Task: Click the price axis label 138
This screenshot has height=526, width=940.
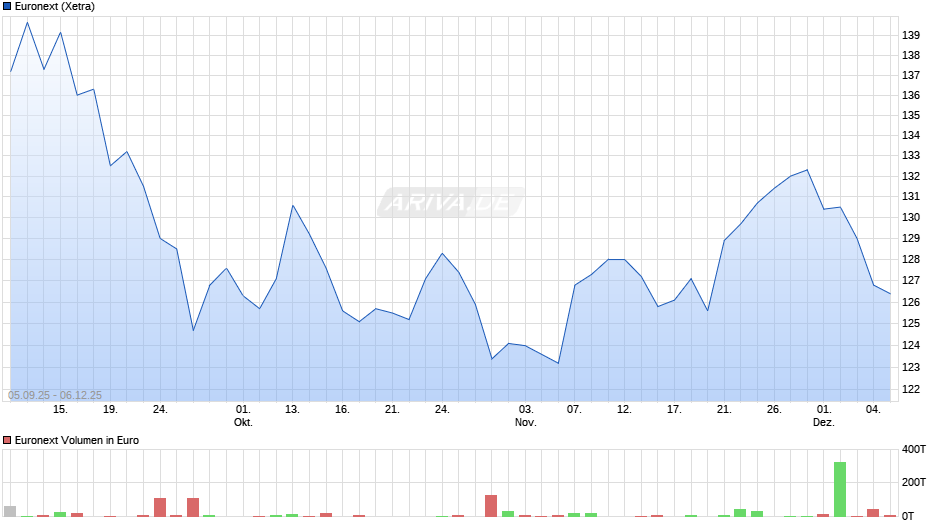Action: click(911, 55)
